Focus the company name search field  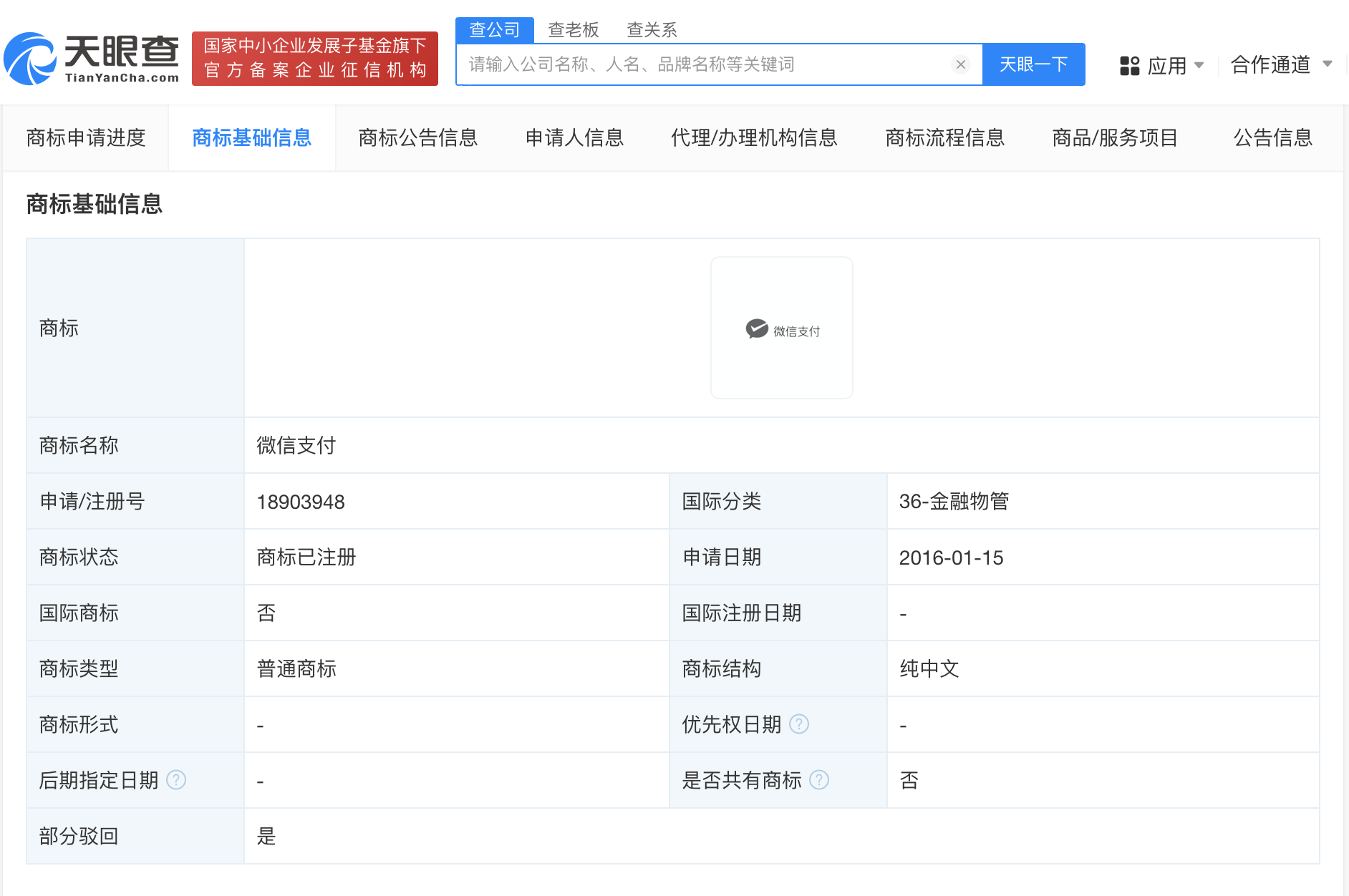coord(705,64)
